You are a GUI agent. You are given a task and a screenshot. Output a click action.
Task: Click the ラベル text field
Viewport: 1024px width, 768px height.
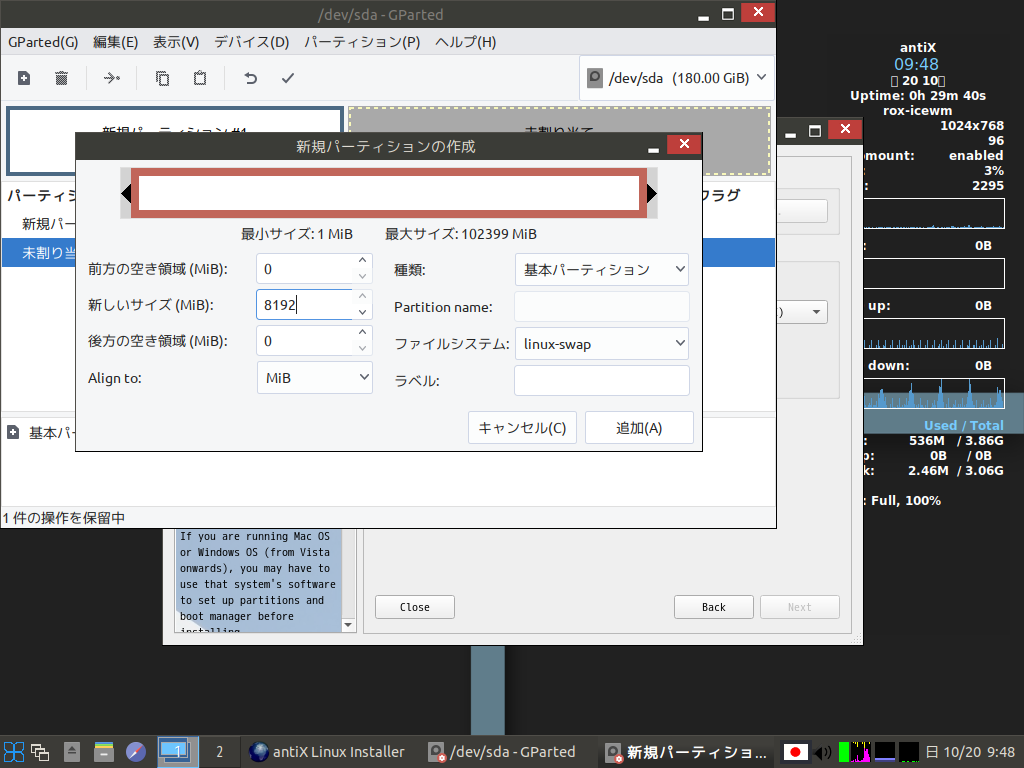(x=601, y=381)
